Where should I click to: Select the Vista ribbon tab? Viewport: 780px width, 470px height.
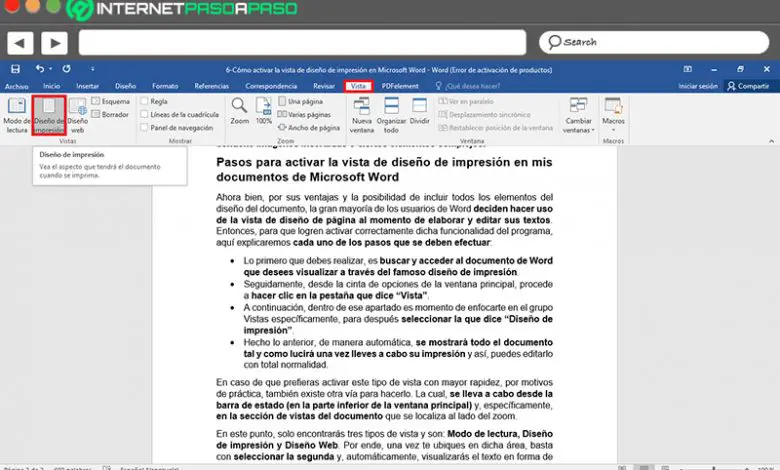click(358, 86)
